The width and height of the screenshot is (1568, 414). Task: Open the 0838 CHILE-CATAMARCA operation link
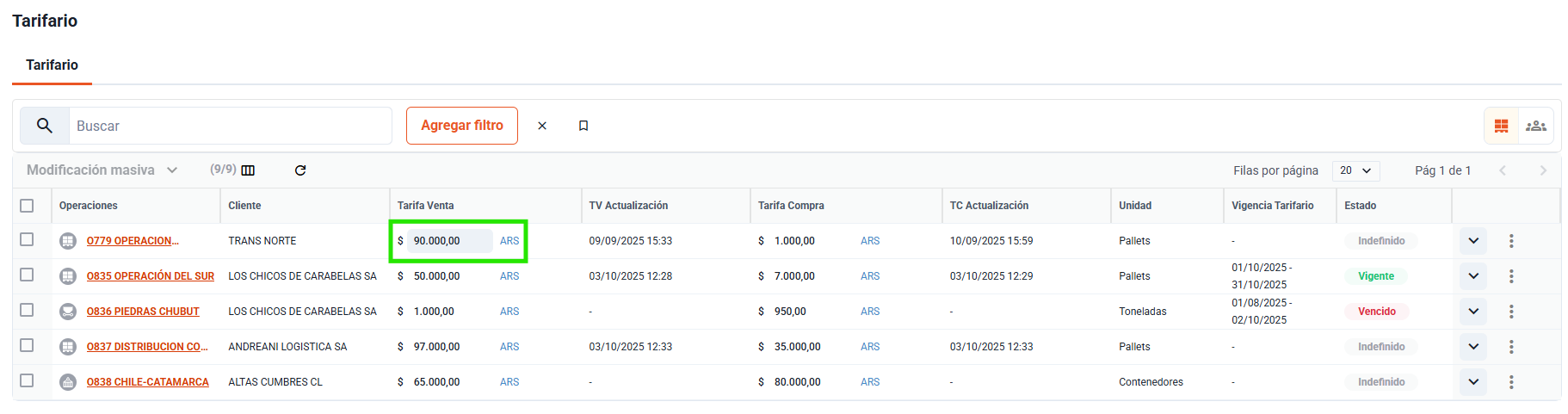(x=147, y=382)
